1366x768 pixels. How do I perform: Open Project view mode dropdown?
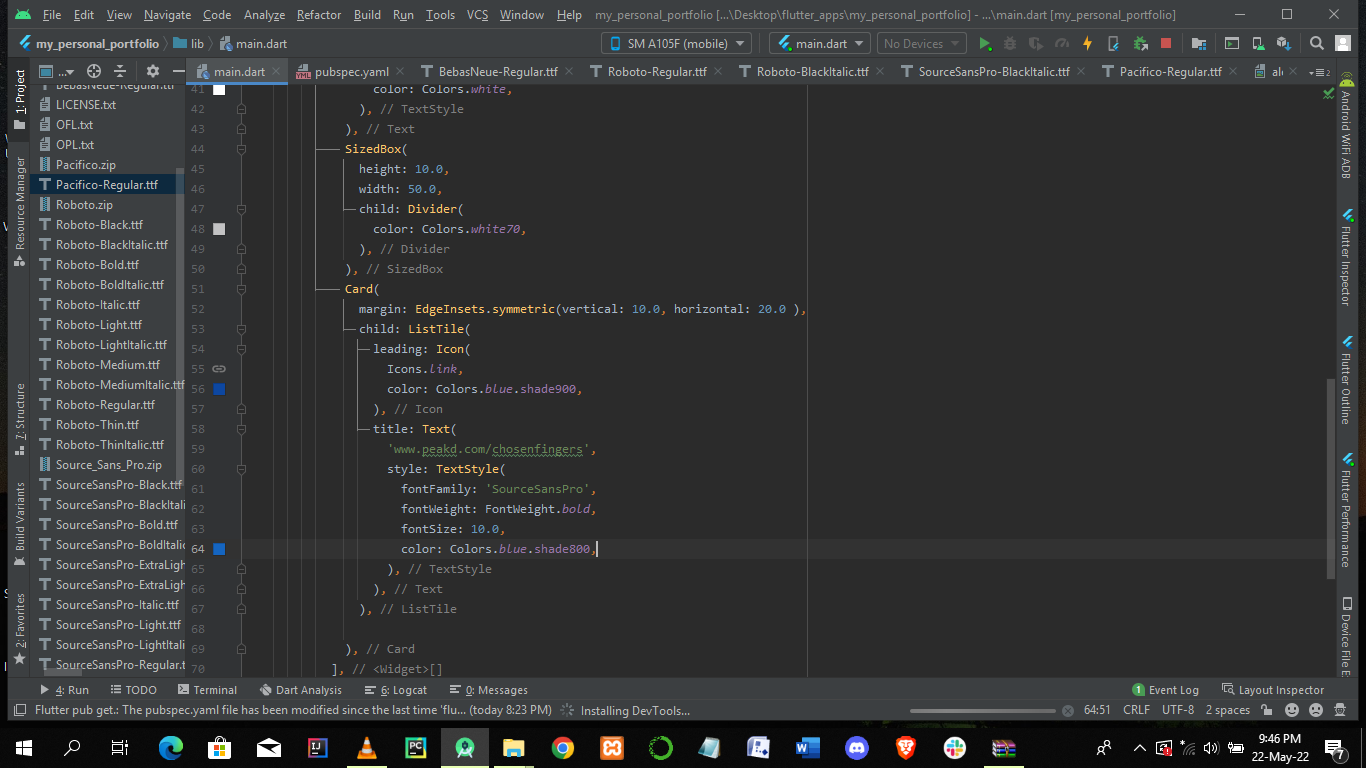(x=57, y=71)
